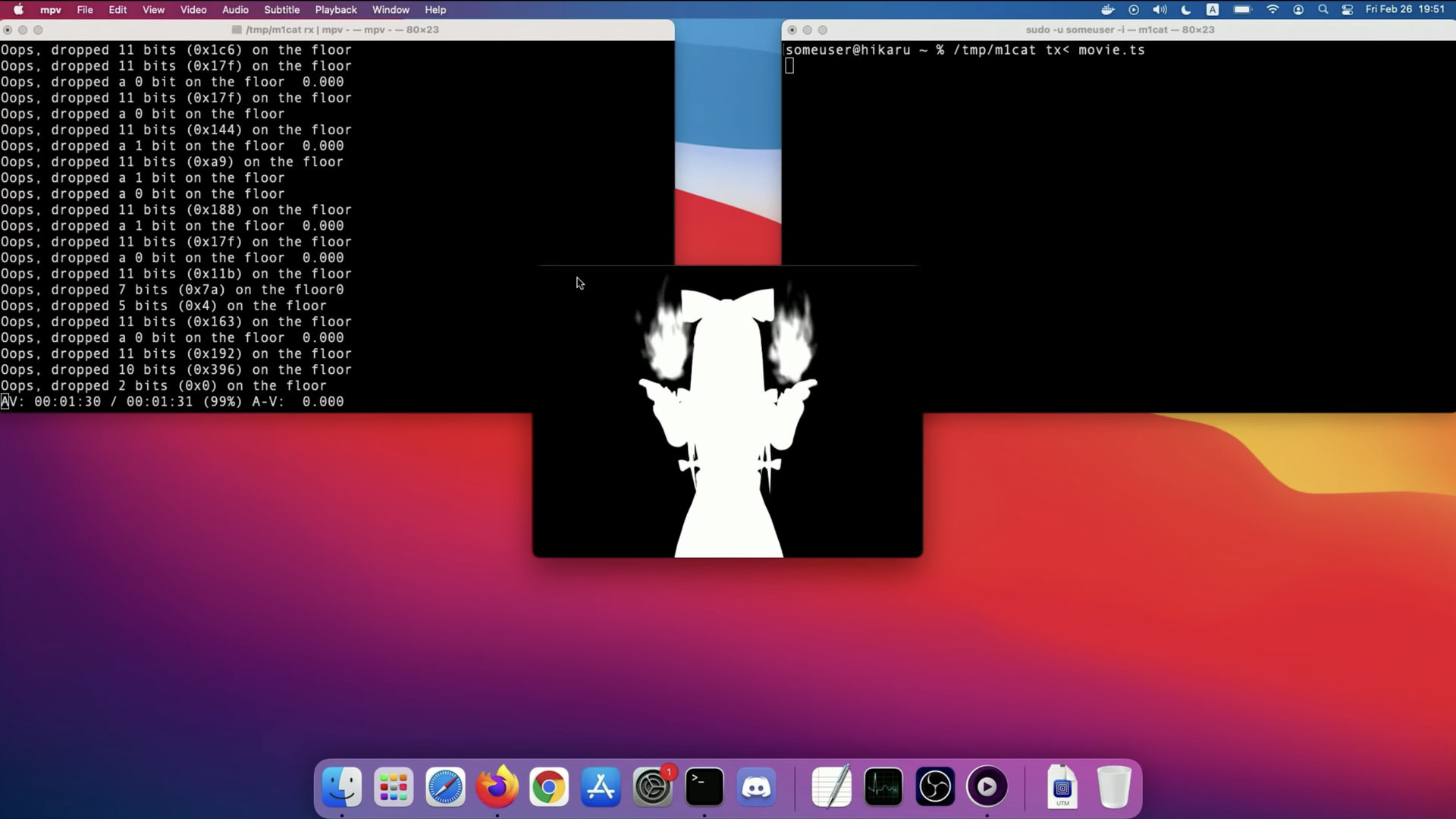The width and height of the screenshot is (1456, 819).
Task: Click the date and time Fri Feb 26 19:51
Action: click(x=1404, y=10)
